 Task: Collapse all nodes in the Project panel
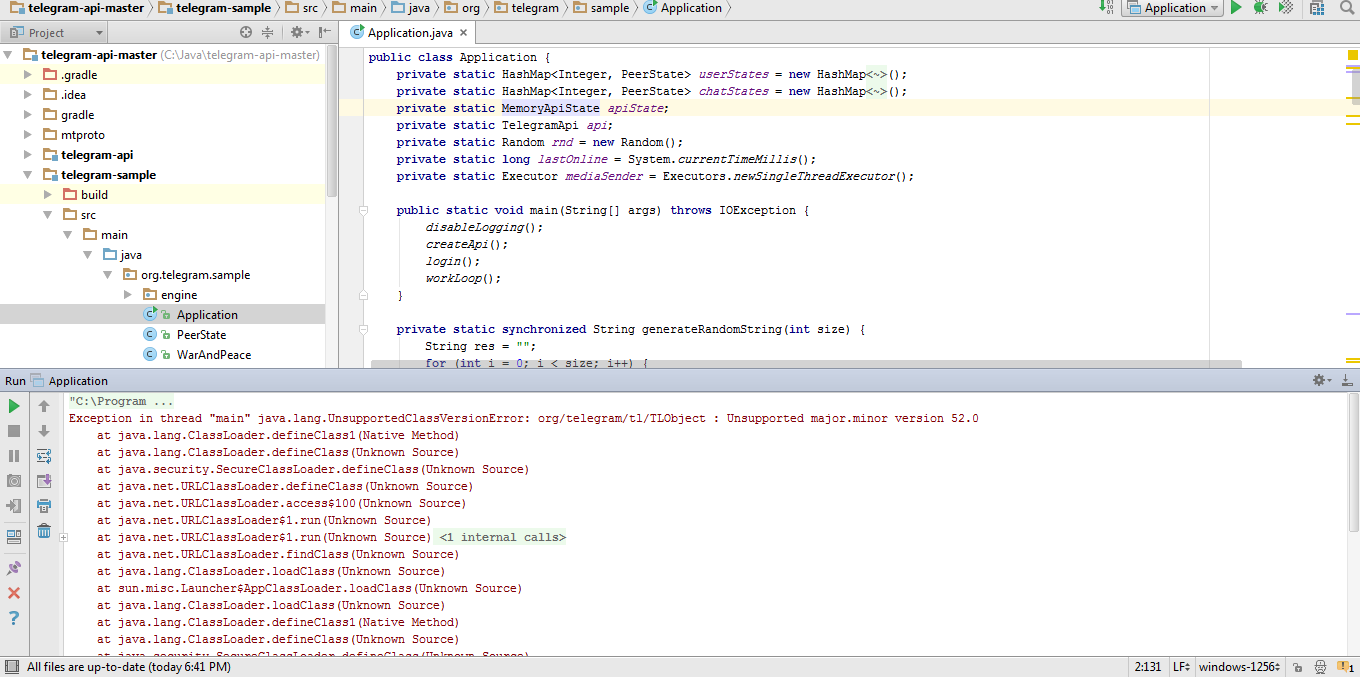268,33
